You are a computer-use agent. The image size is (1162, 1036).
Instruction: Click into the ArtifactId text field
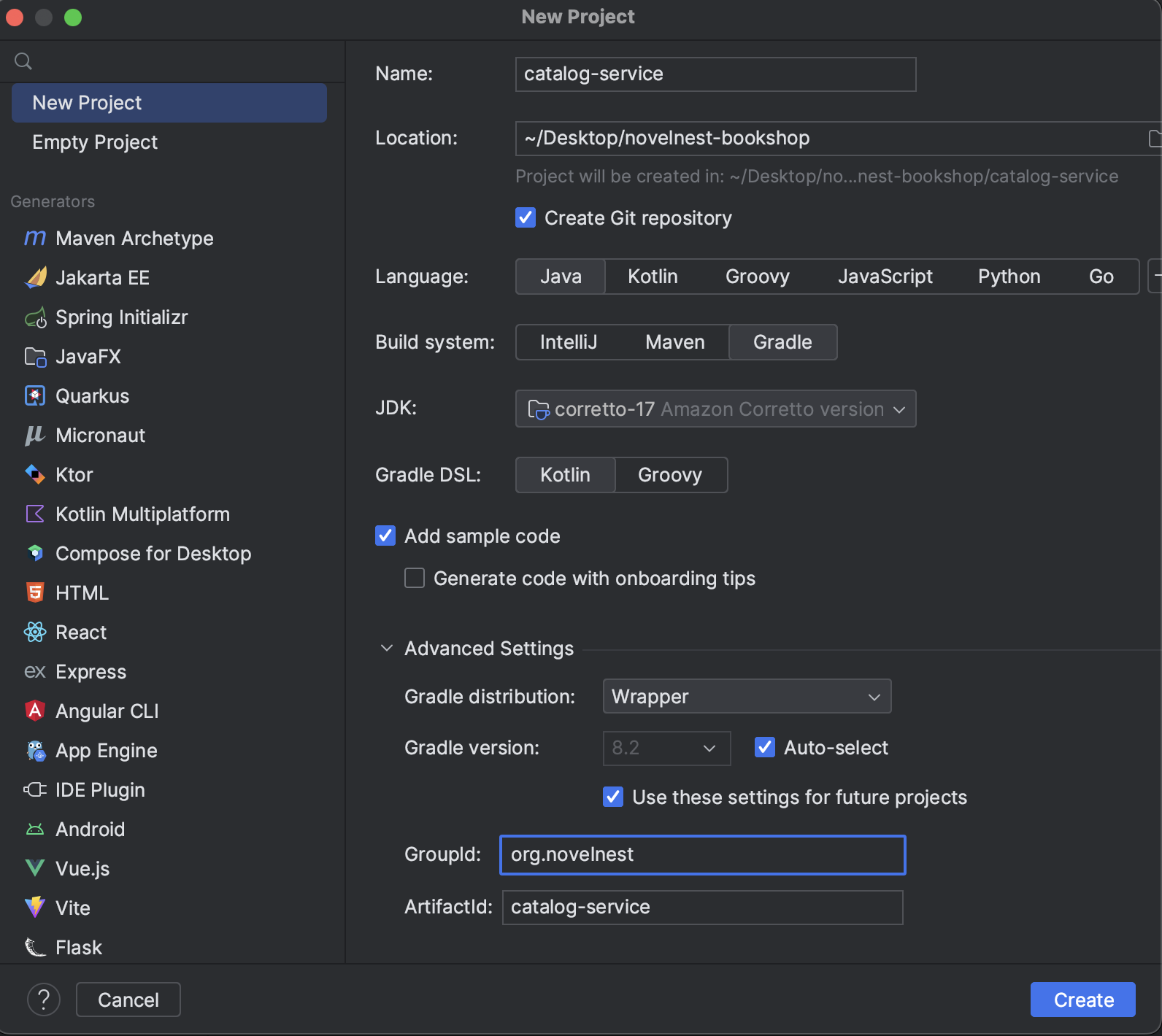pos(702,908)
